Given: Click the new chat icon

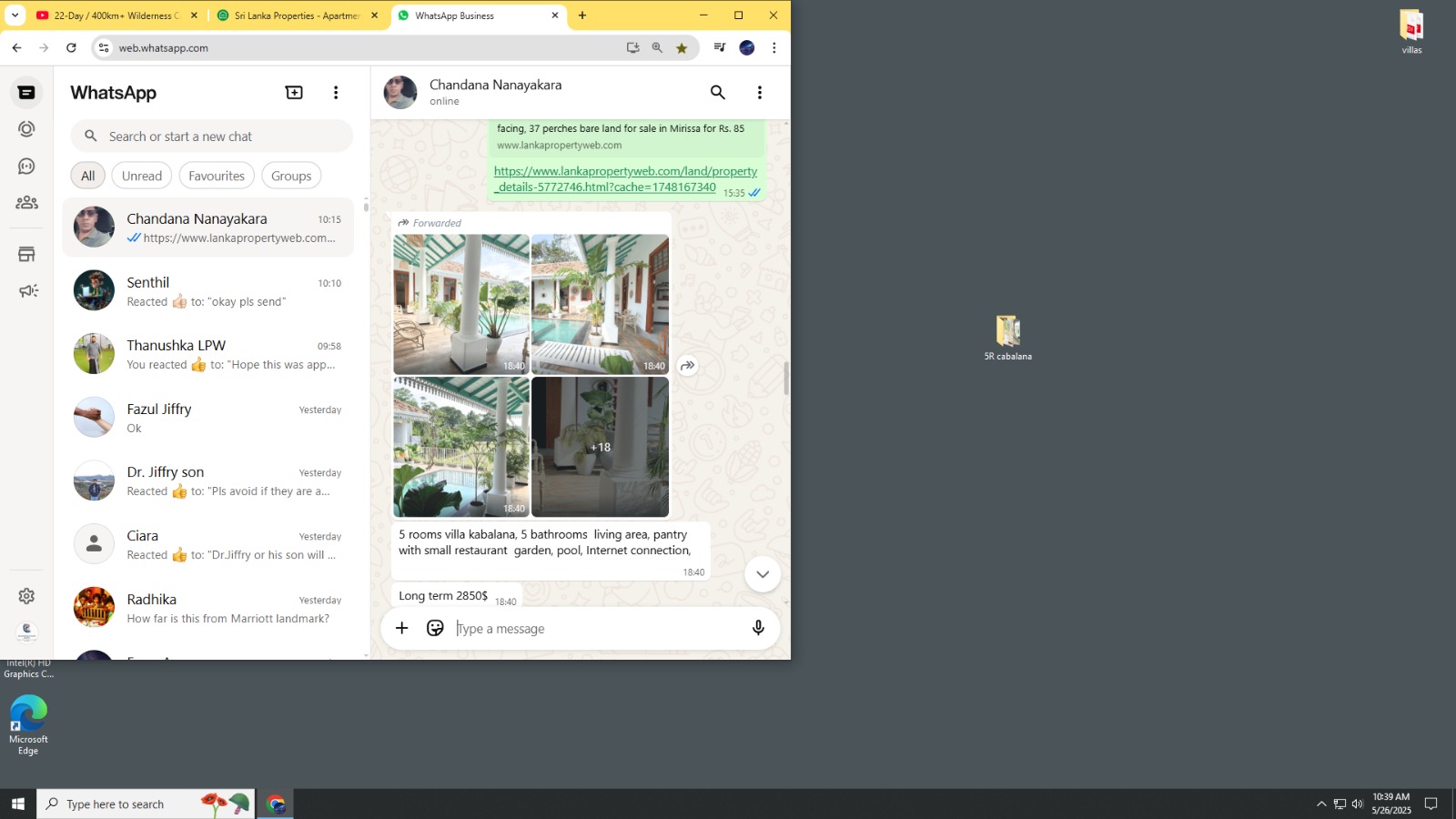Looking at the screenshot, I should coord(294,93).
